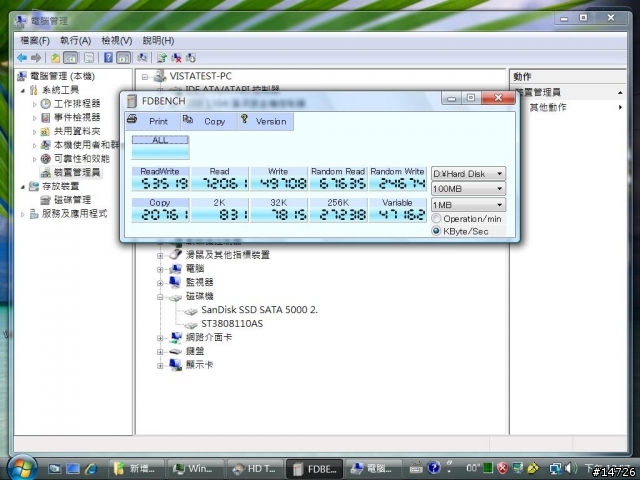
Task: Click the network tray icon
Action: coord(555,468)
